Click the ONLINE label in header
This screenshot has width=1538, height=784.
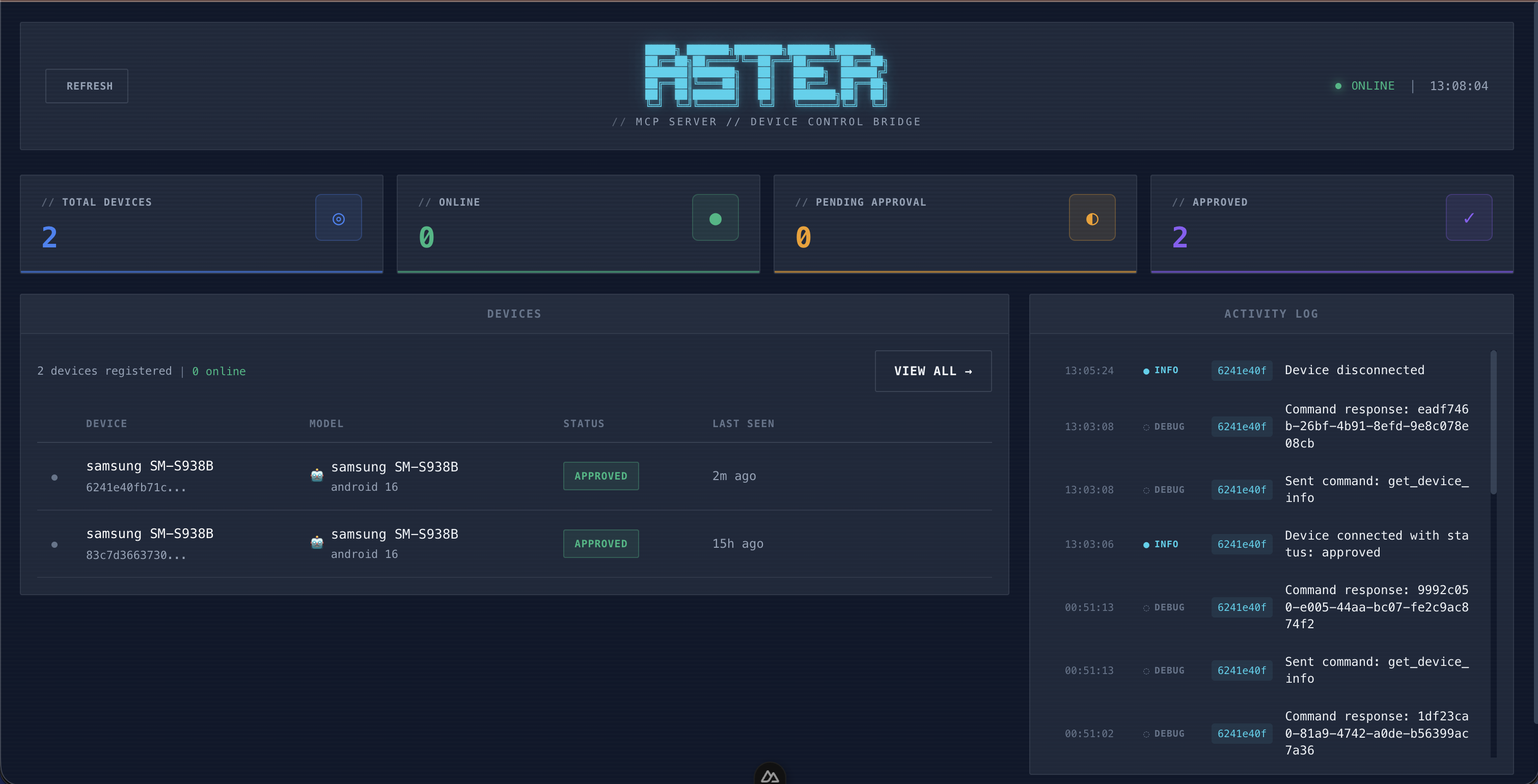pyautogui.click(x=1372, y=86)
